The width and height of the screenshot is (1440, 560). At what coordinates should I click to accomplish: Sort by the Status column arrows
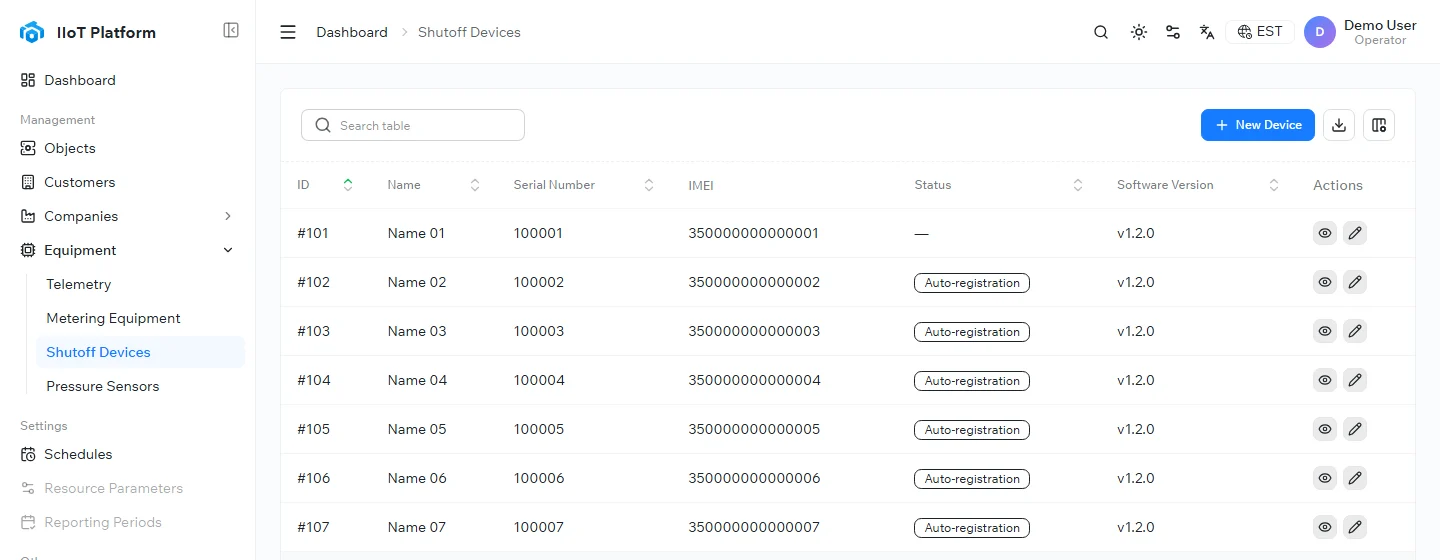pos(1078,185)
